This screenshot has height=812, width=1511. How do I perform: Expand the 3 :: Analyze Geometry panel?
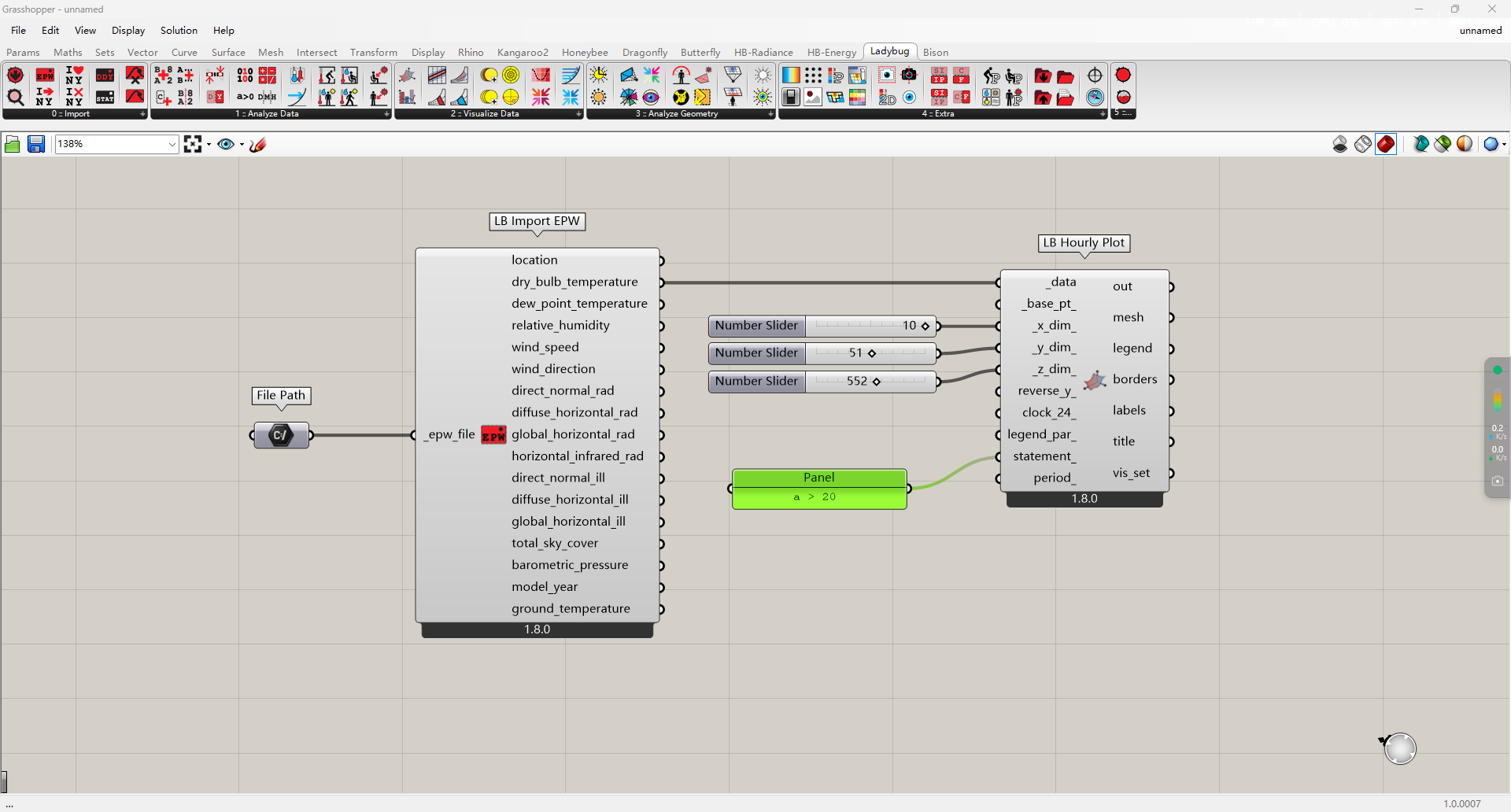(x=770, y=114)
